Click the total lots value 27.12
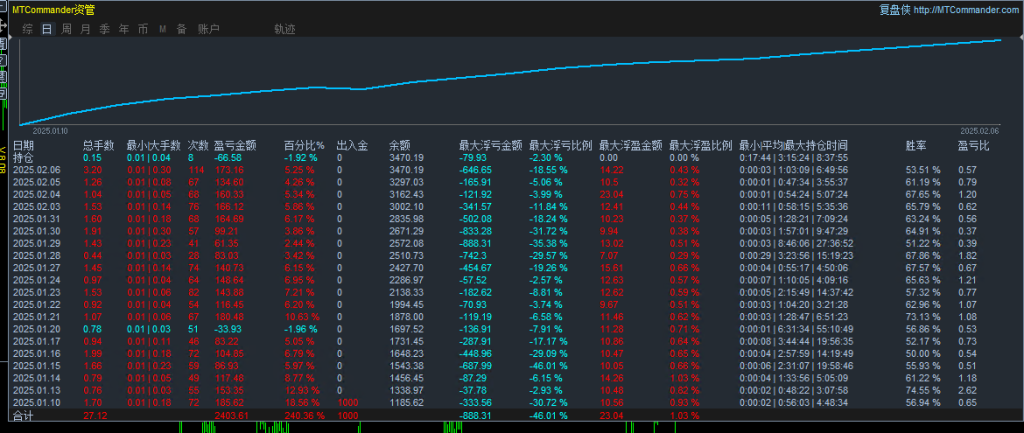Image resolution: width=1024 pixels, height=433 pixels. point(95,415)
